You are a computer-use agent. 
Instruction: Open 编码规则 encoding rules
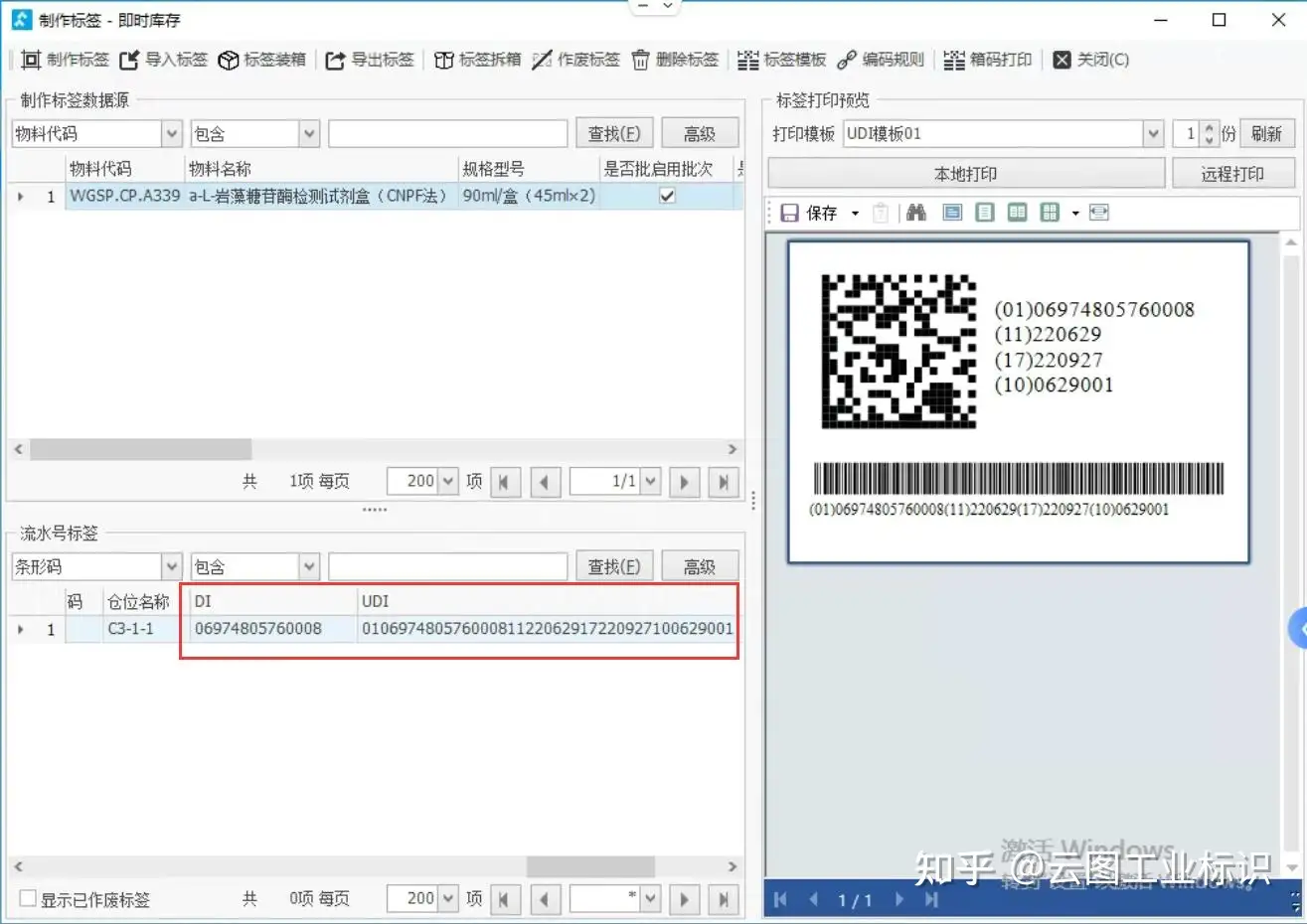click(881, 60)
